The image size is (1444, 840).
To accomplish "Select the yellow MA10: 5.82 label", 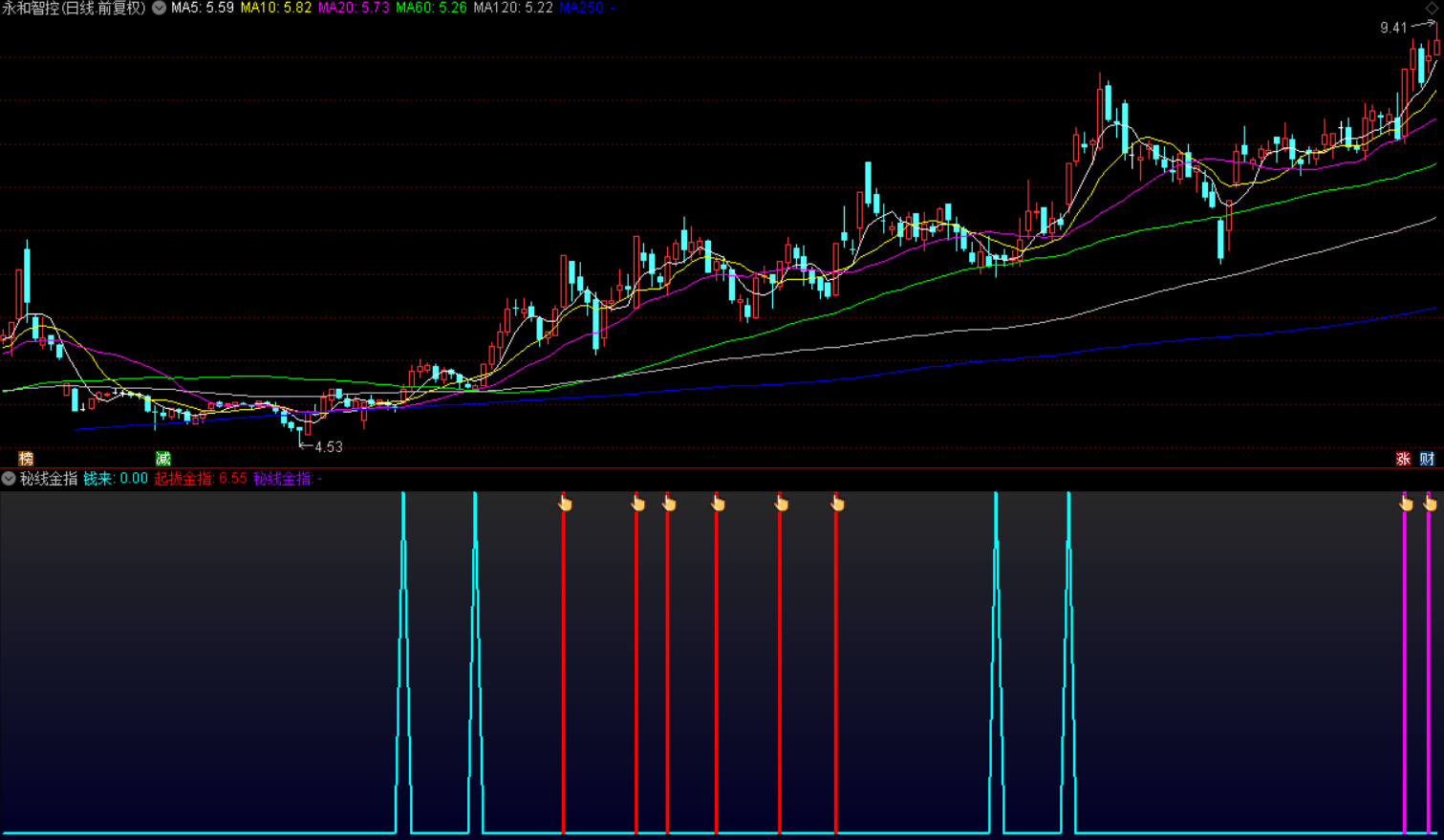I will point(276,8).
